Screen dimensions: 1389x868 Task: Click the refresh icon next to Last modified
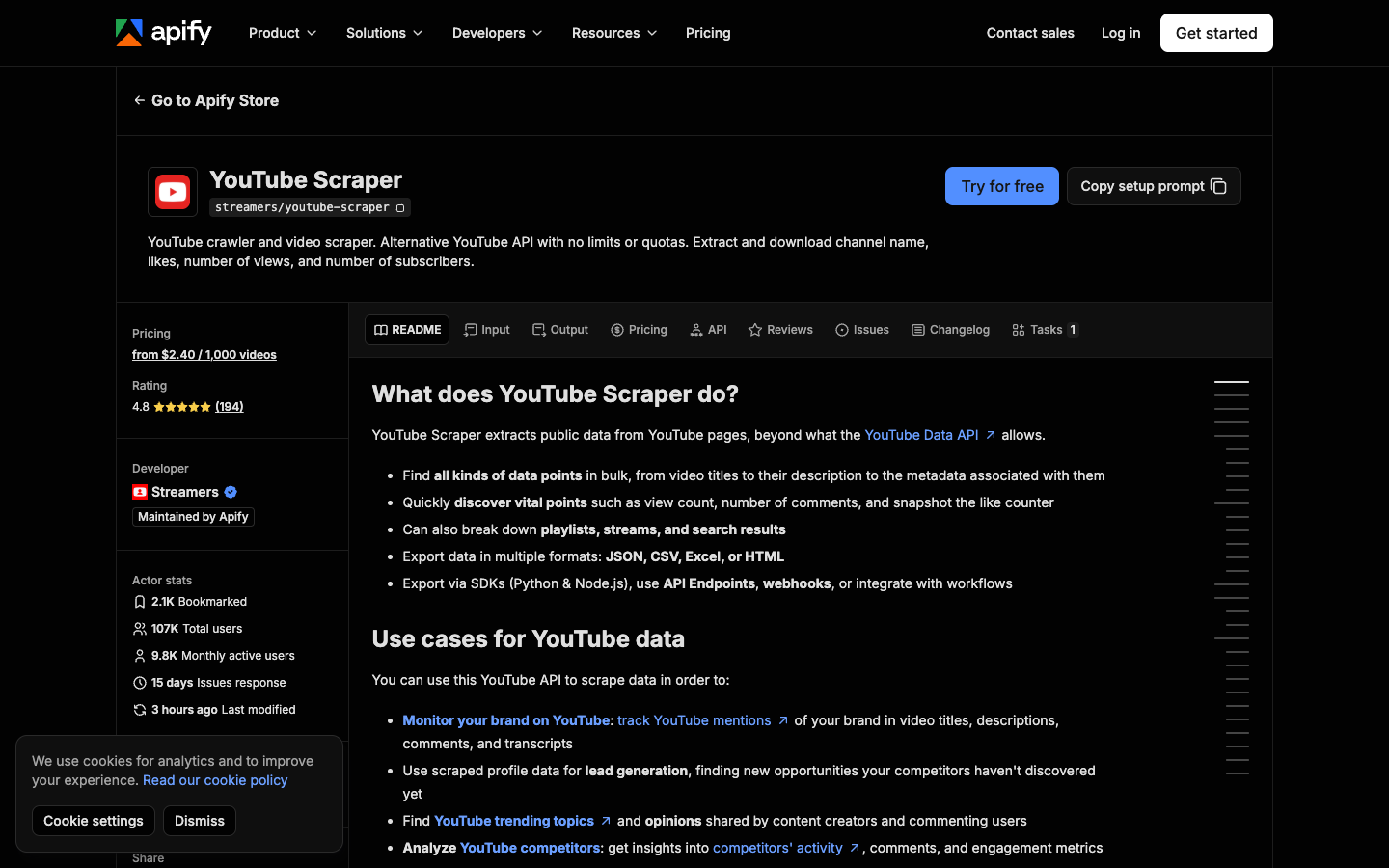pos(140,710)
